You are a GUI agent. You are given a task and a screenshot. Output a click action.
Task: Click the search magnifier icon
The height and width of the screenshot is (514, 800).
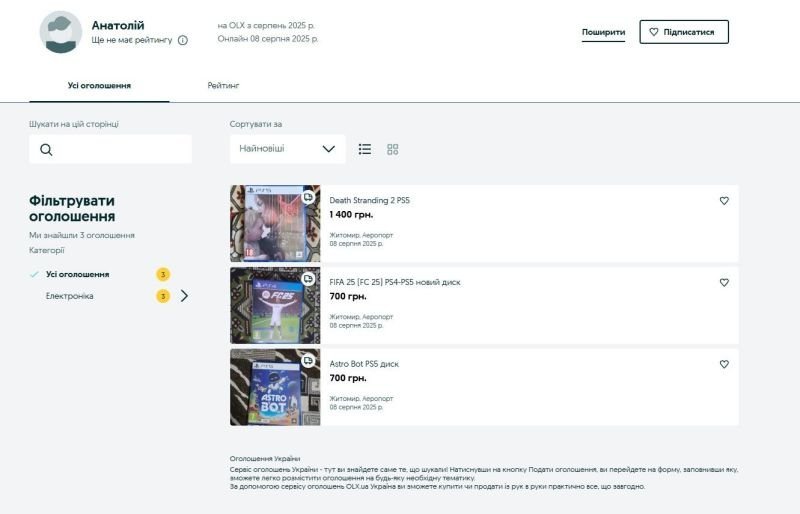pyautogui.click(x=46, y=150)
